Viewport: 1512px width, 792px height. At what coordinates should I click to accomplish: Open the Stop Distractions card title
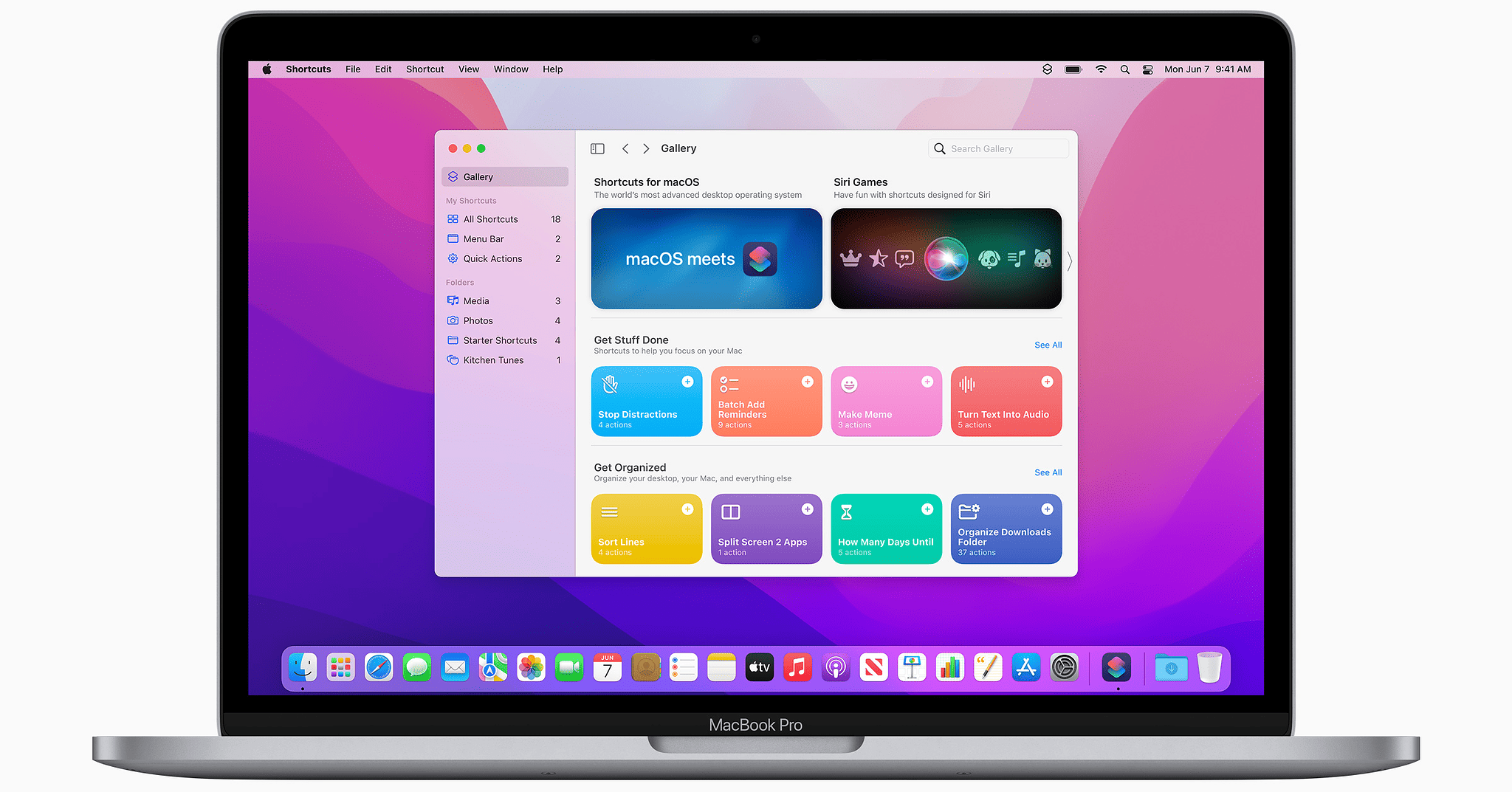(x=637, y=415)
